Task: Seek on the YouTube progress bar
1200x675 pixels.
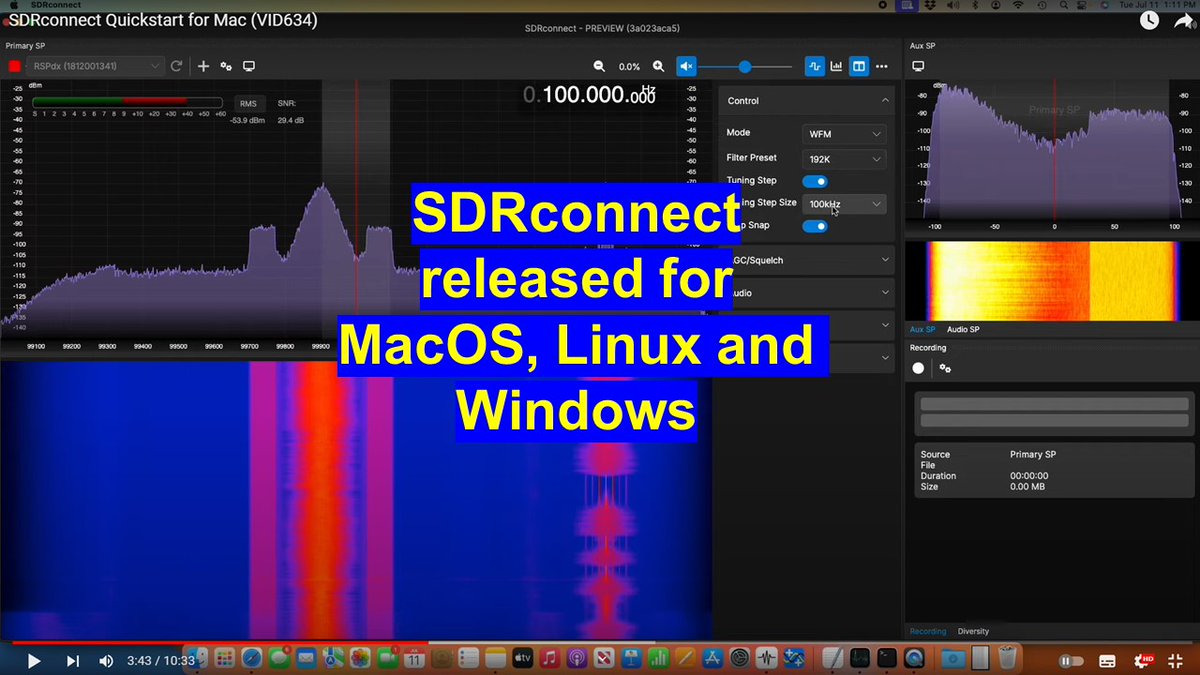Action: (600, 642)
